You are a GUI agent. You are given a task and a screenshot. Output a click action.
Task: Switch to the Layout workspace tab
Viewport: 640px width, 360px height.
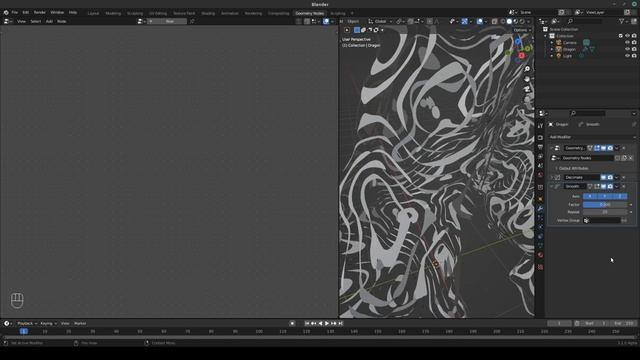(x=93, y=13)
